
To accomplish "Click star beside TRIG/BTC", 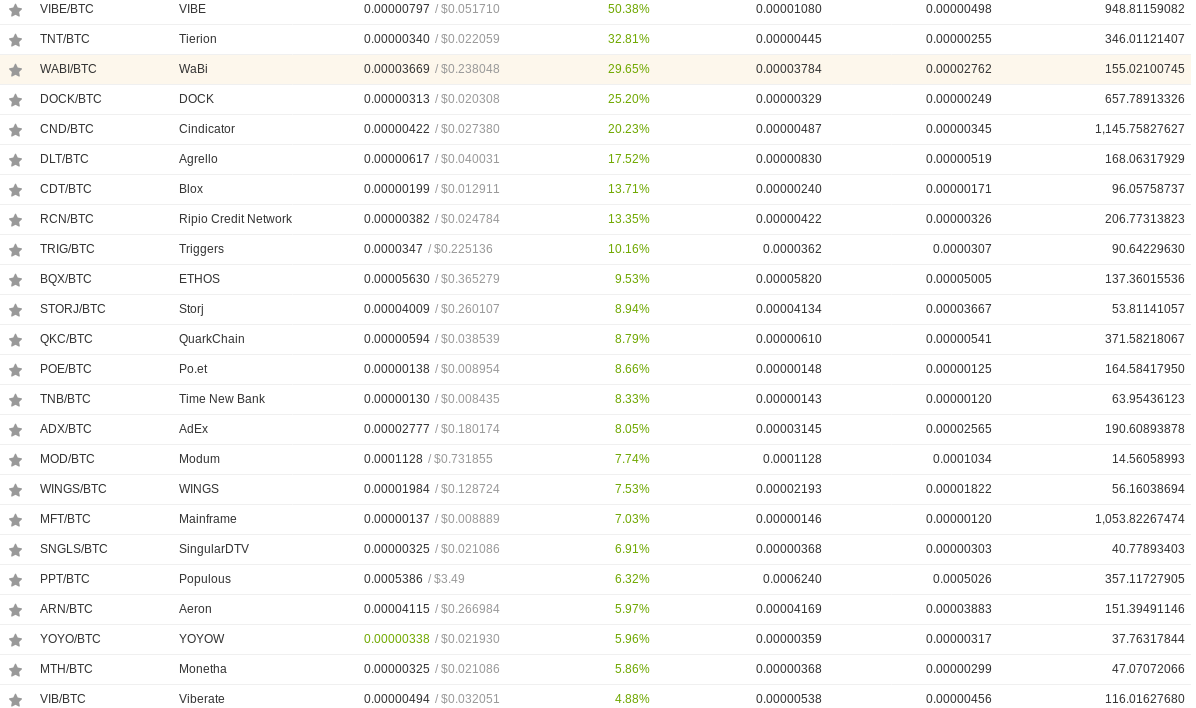I will (x=15, y=250).
